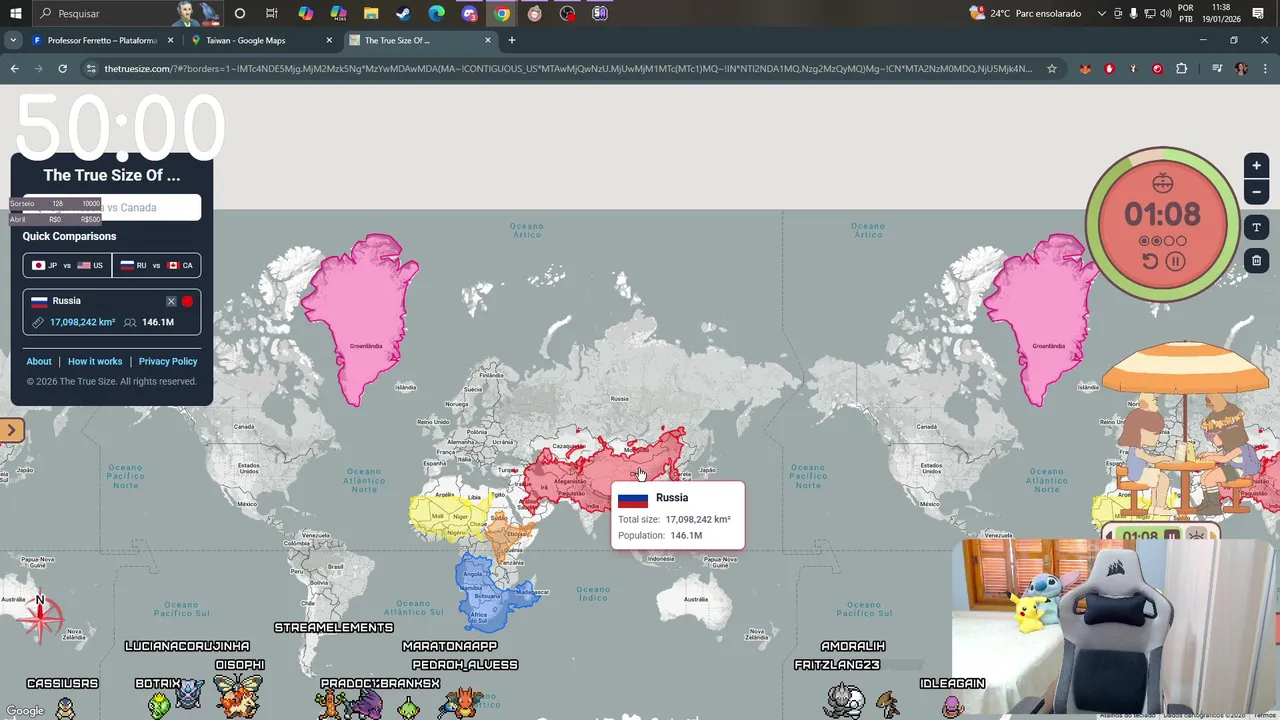Expand the collapsed side panel arrow
The height and width of the screenshot is (720, 1280).
(x=11, y=430)
